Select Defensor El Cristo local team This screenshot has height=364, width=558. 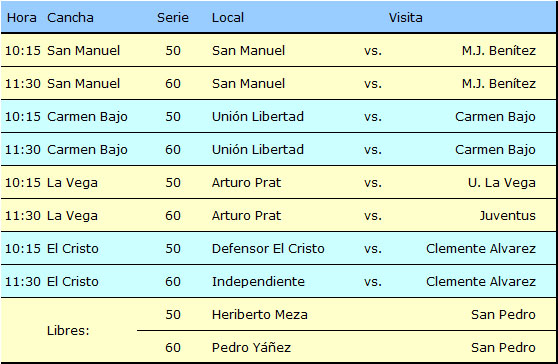tap(268, 248)
